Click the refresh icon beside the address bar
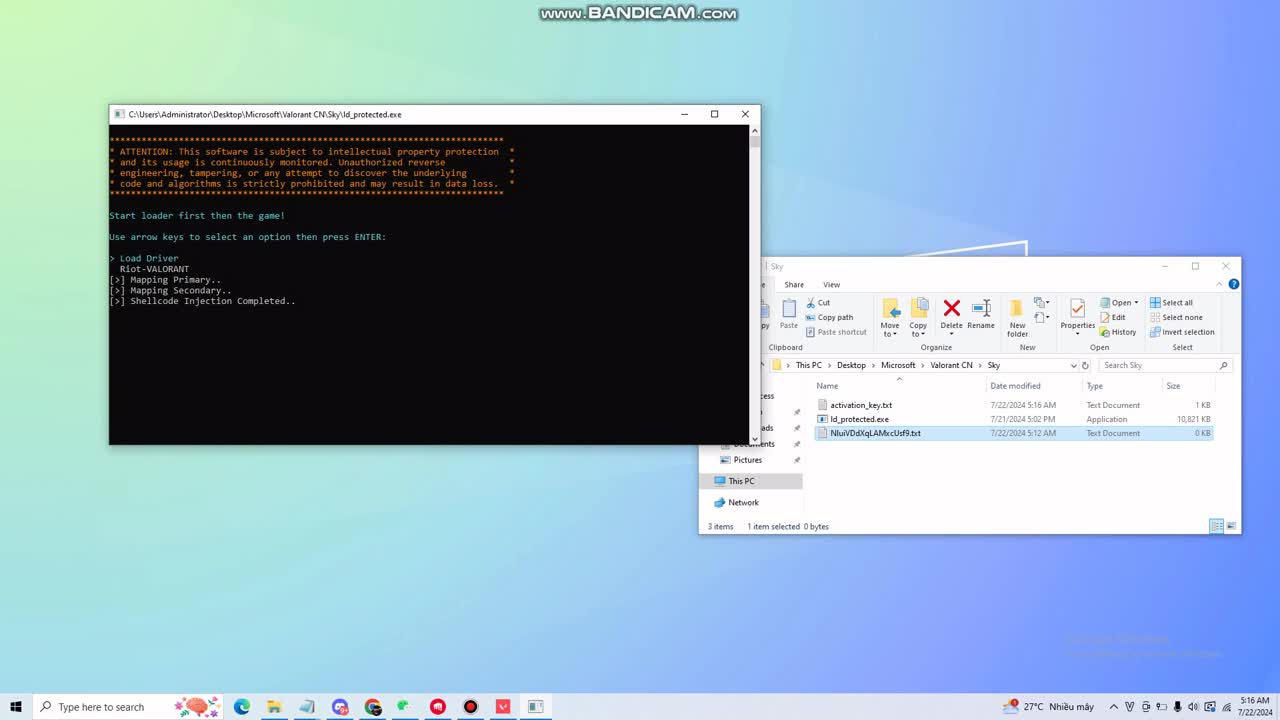Viewport: 1280px width, 720px height. click(x=1086, y=365)
